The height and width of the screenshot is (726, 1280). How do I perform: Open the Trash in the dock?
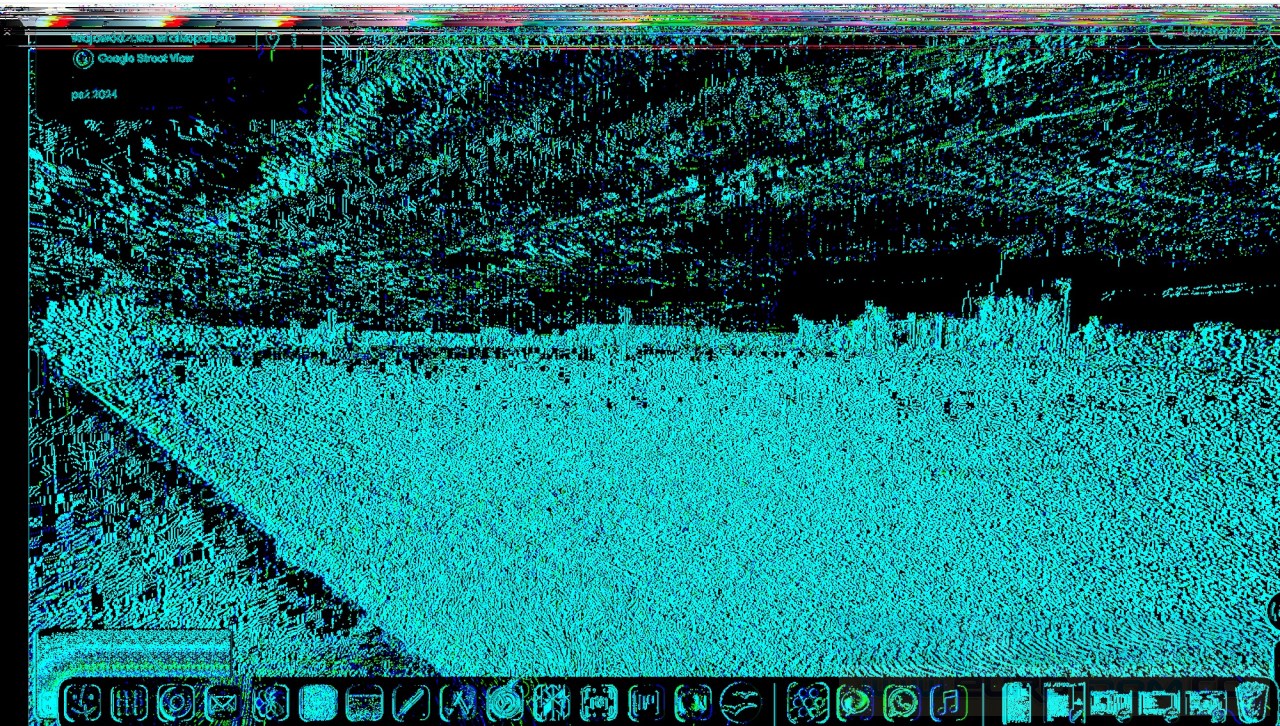pyautogui.click(x=1251, y=703)
